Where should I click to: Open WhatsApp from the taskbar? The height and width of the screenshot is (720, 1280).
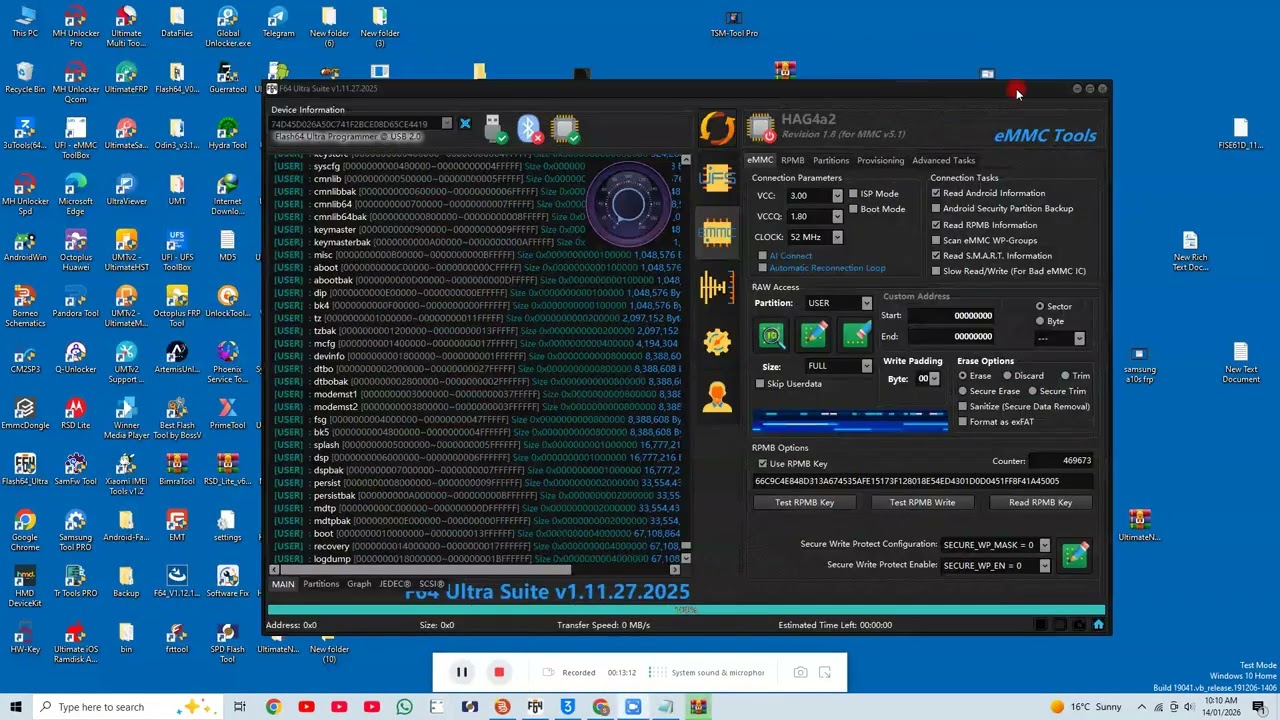404,707
